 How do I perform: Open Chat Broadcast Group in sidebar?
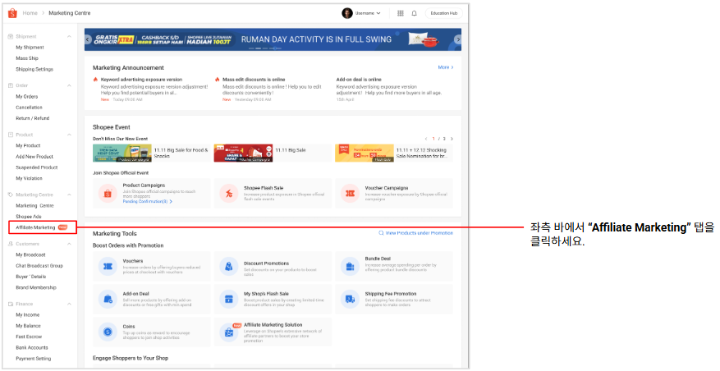[x=39, y=266]
